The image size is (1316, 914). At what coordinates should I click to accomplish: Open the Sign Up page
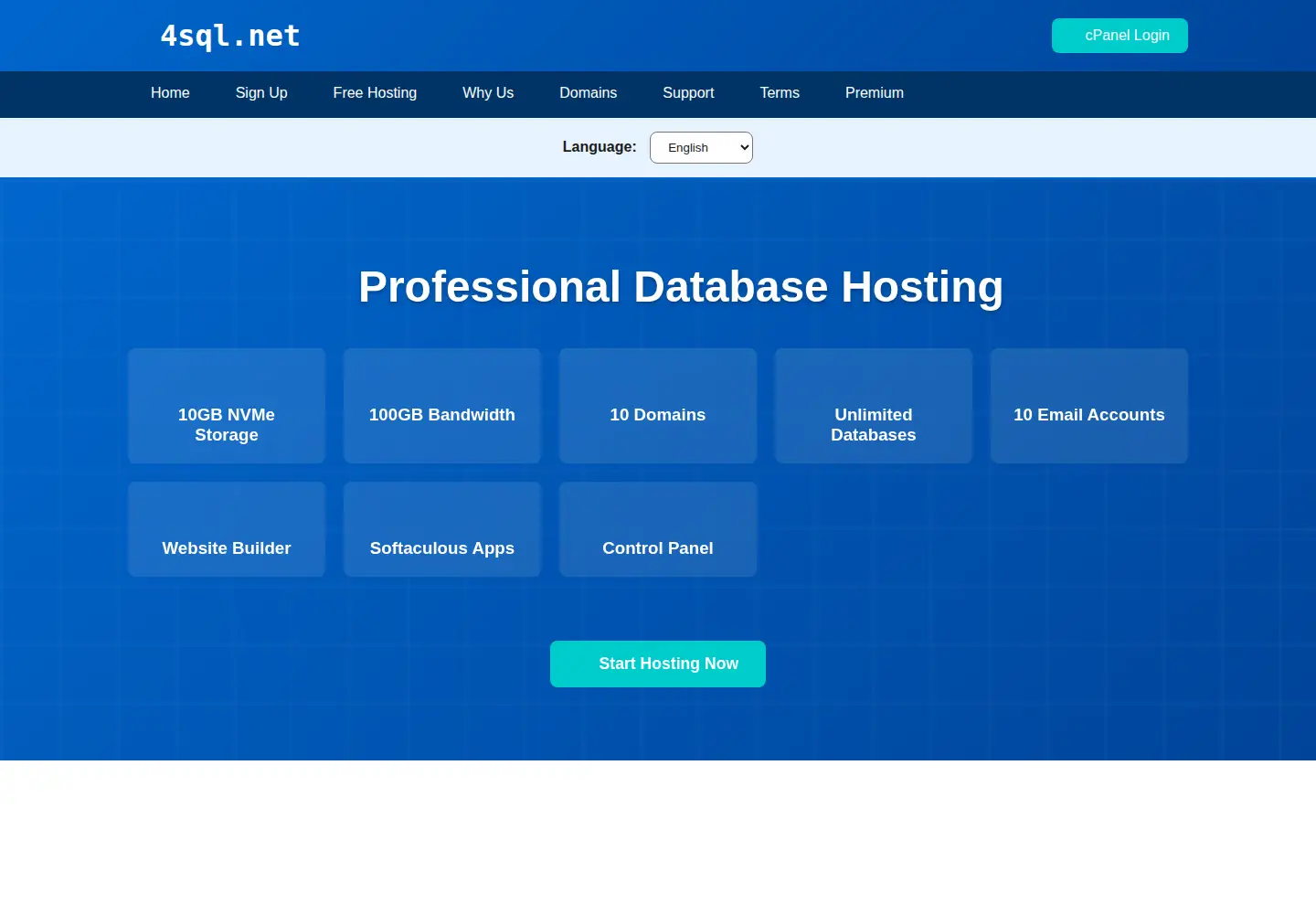[x=261, y=93]
